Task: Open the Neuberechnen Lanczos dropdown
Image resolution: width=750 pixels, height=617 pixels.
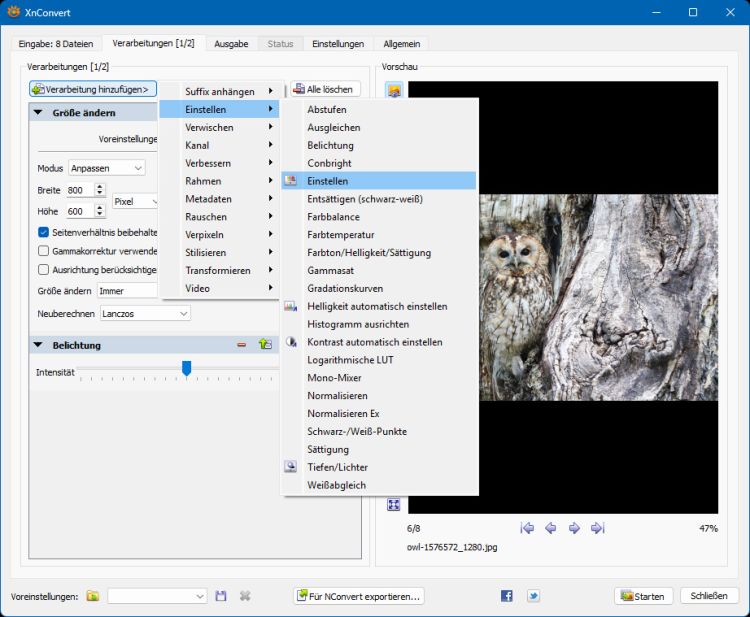Action: click(145, 314)
